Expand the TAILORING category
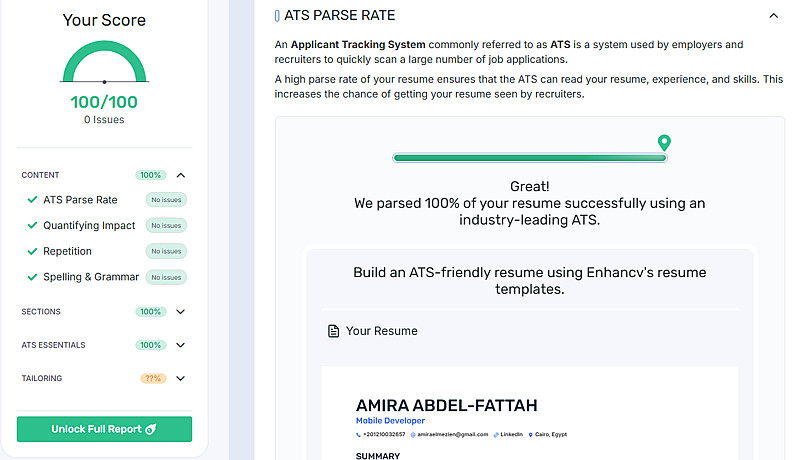The width and height of the screenshot is (800, 460). [181, 379]
